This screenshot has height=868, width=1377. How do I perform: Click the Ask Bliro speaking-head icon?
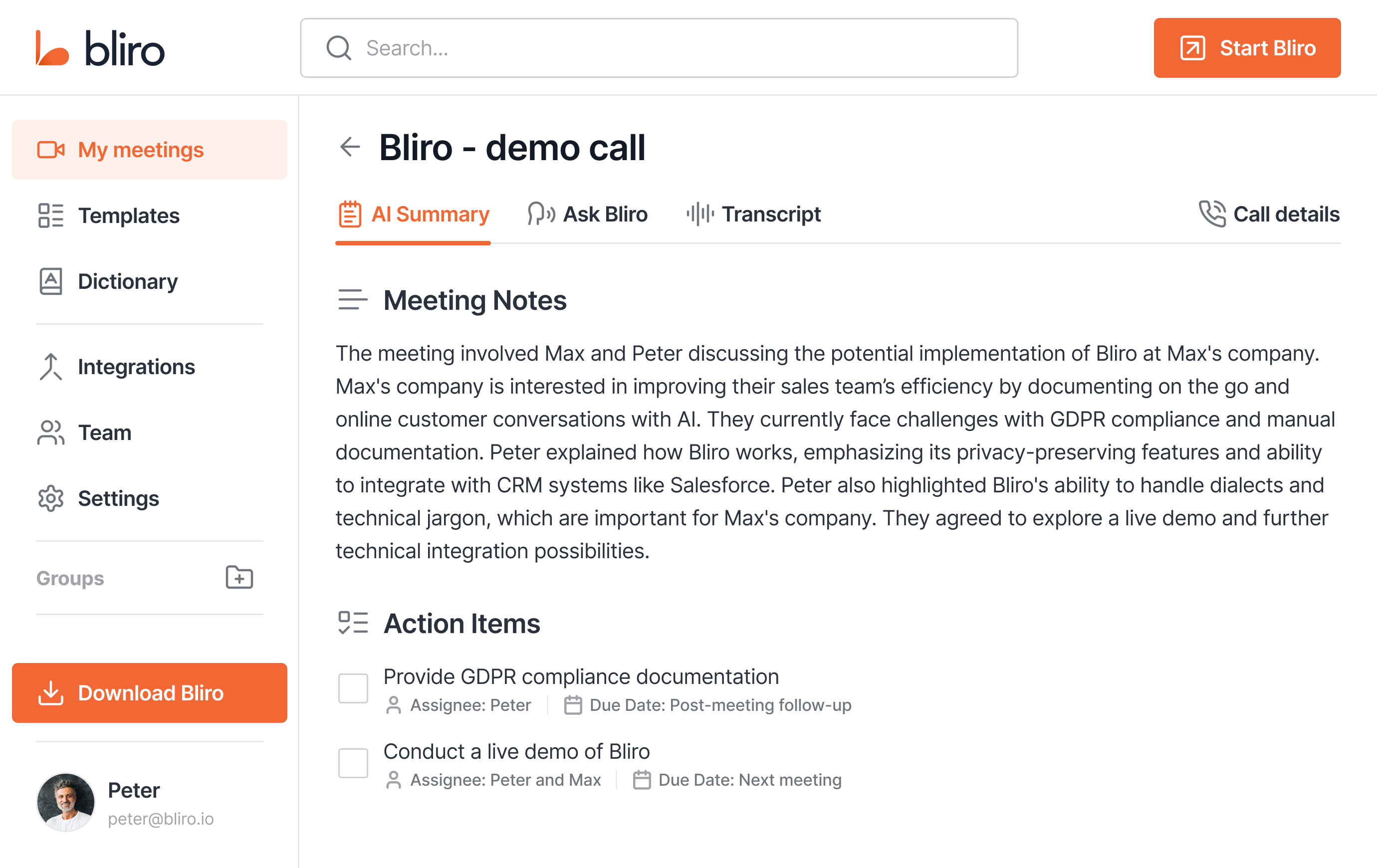click(540, 215)
